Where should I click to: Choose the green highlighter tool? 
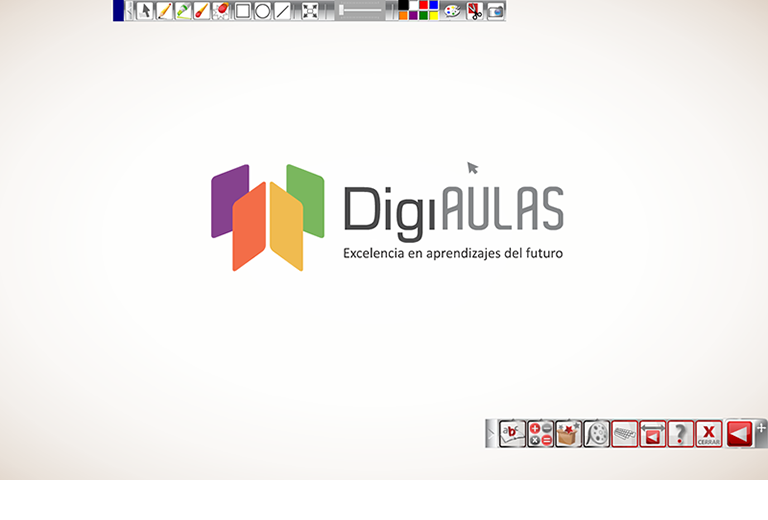pos(184,11)
